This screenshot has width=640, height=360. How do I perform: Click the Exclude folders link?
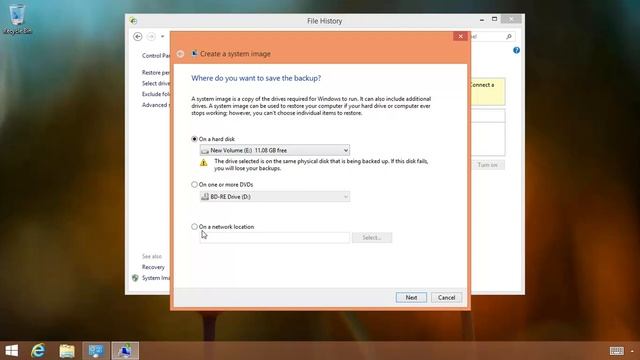[156, 94]
